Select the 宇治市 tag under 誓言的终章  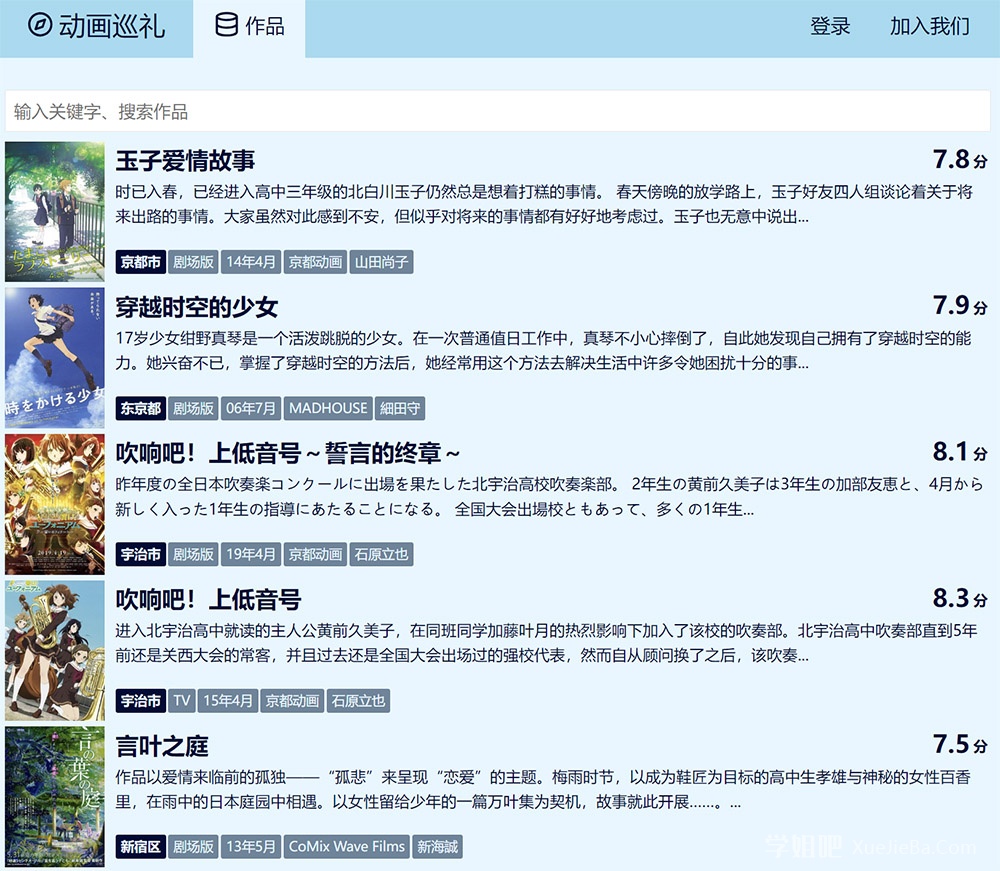pos(140,554)
